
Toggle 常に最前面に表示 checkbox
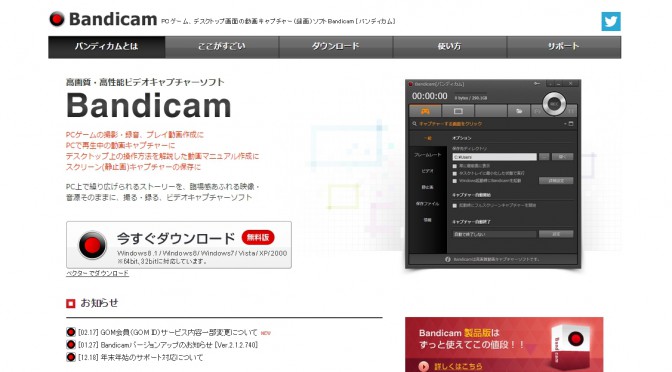click(455, 166)
